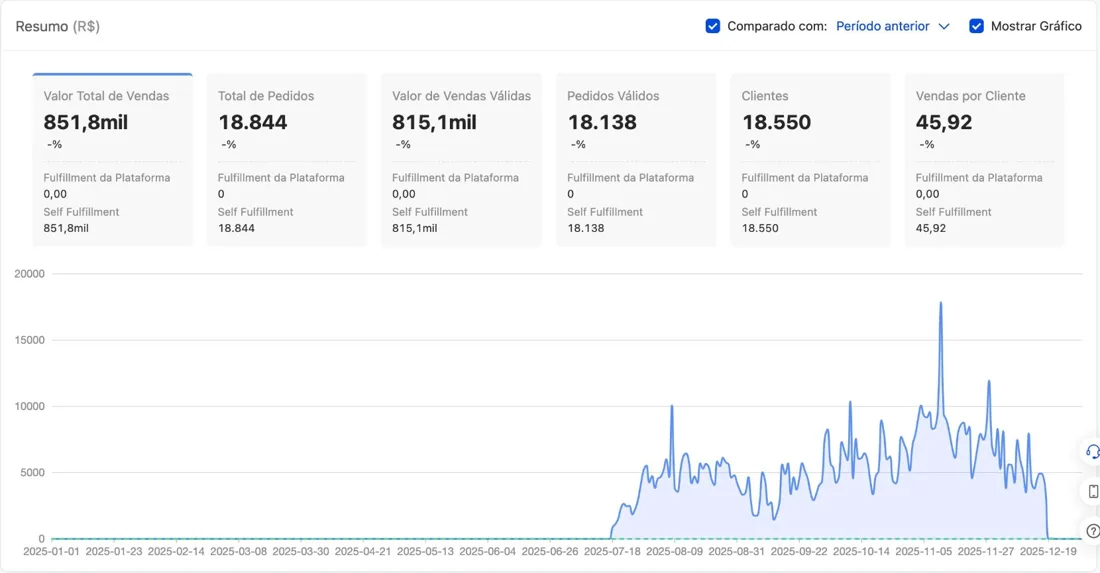Click the 815,1mil bold valid sales value
The width and height of the screenshot is (1100, 573).
click(434, 122)
